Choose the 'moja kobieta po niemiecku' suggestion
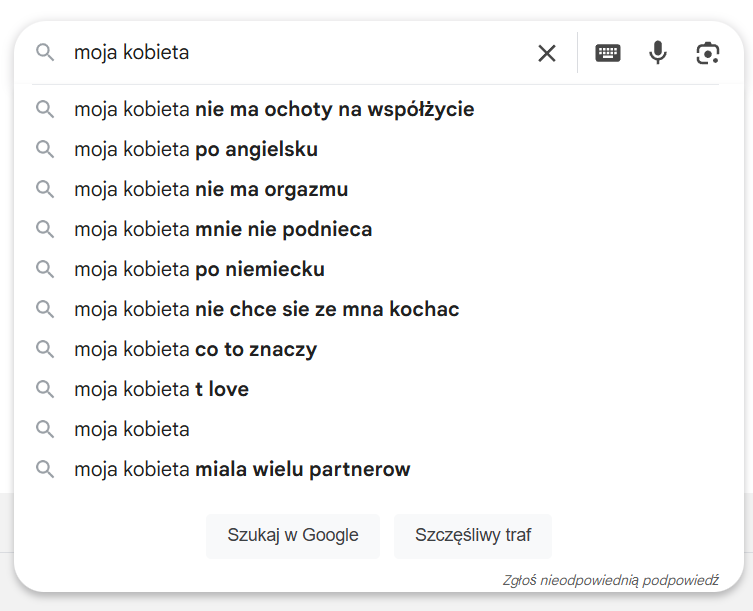Viewport: 753px width, 611px height. coord(199,269)
